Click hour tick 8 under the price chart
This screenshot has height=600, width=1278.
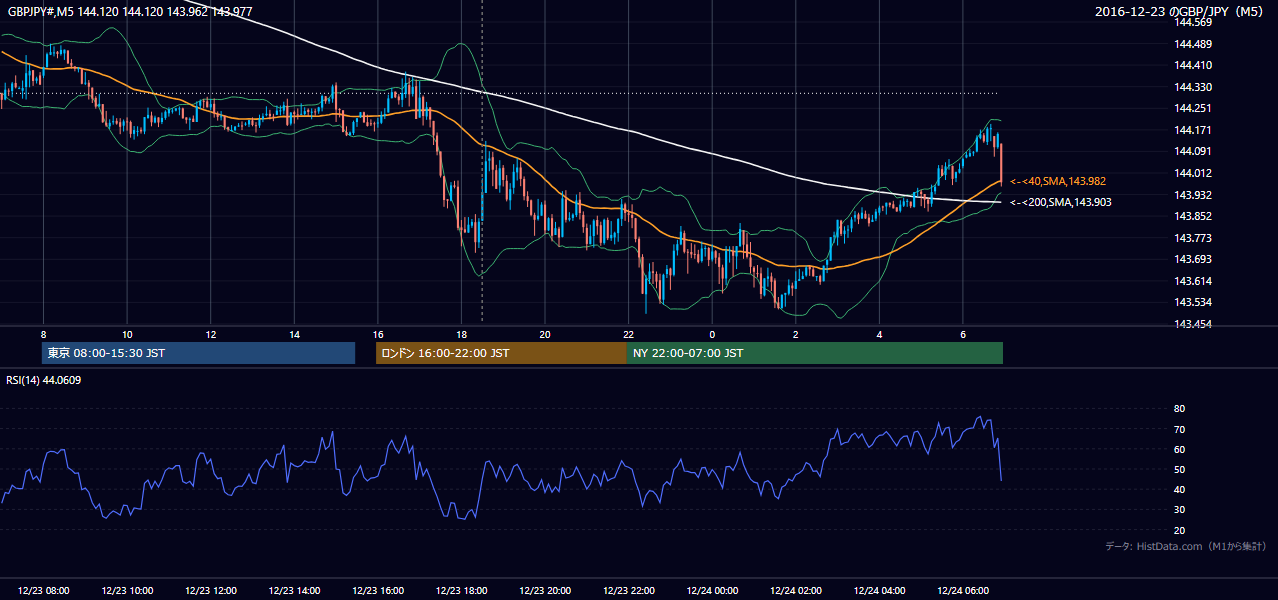pyautogui.click(x=44, y=334)
